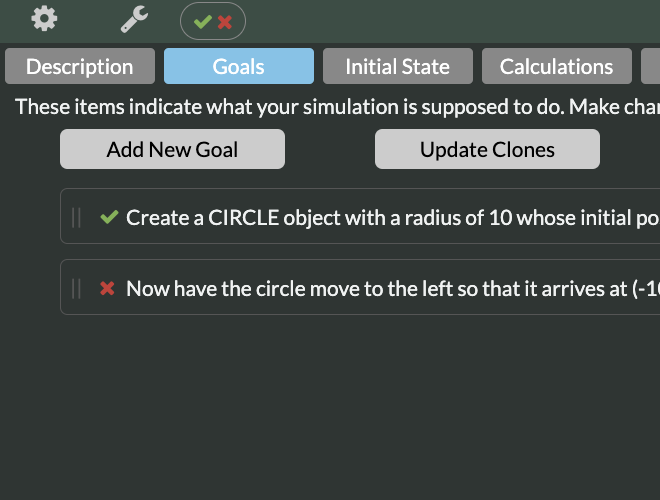
Task: Open the partially visible tab after Calculations
Action: [x=651, y=66]
